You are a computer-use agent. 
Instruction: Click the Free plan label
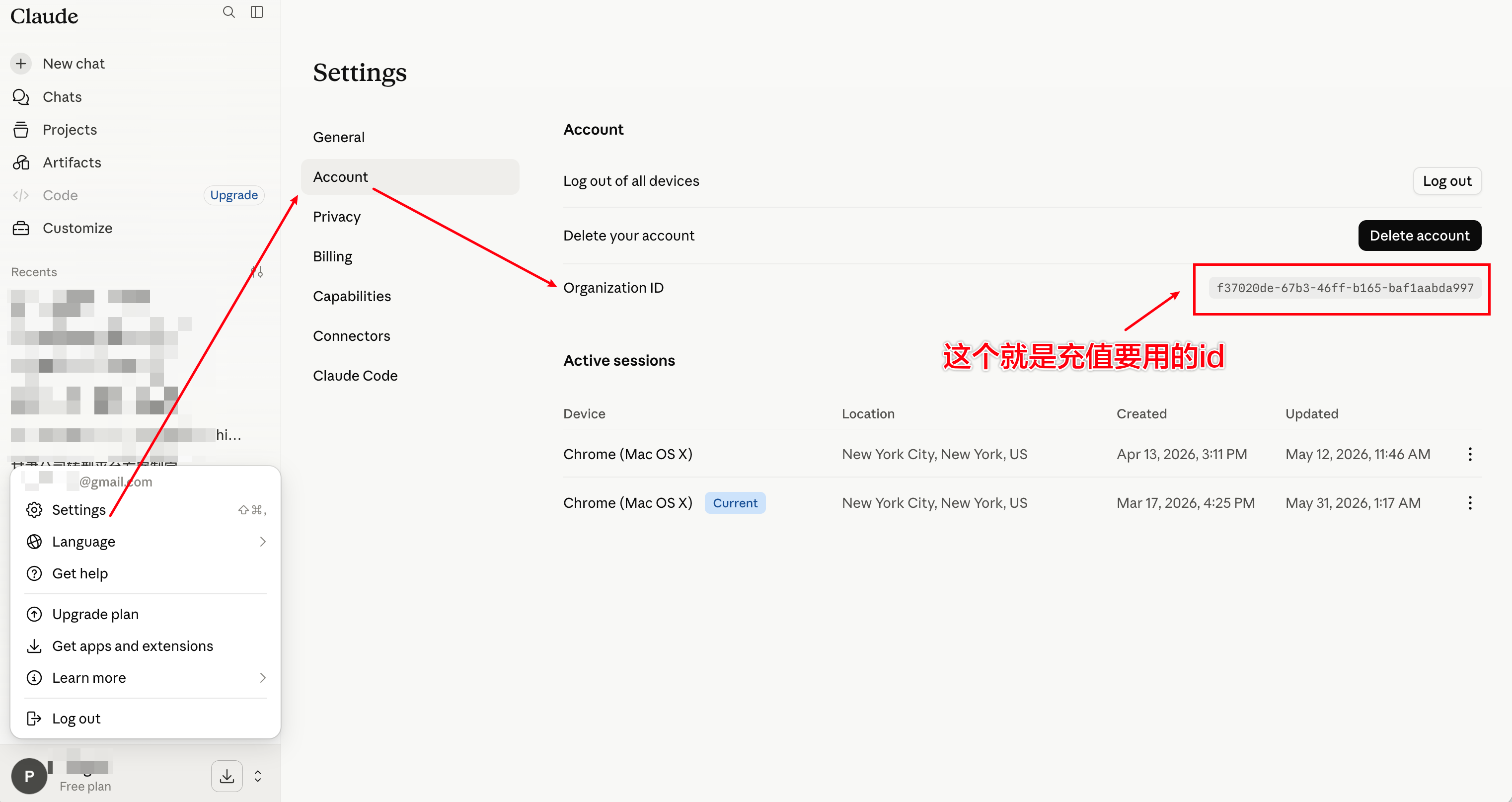pos(85,786)
